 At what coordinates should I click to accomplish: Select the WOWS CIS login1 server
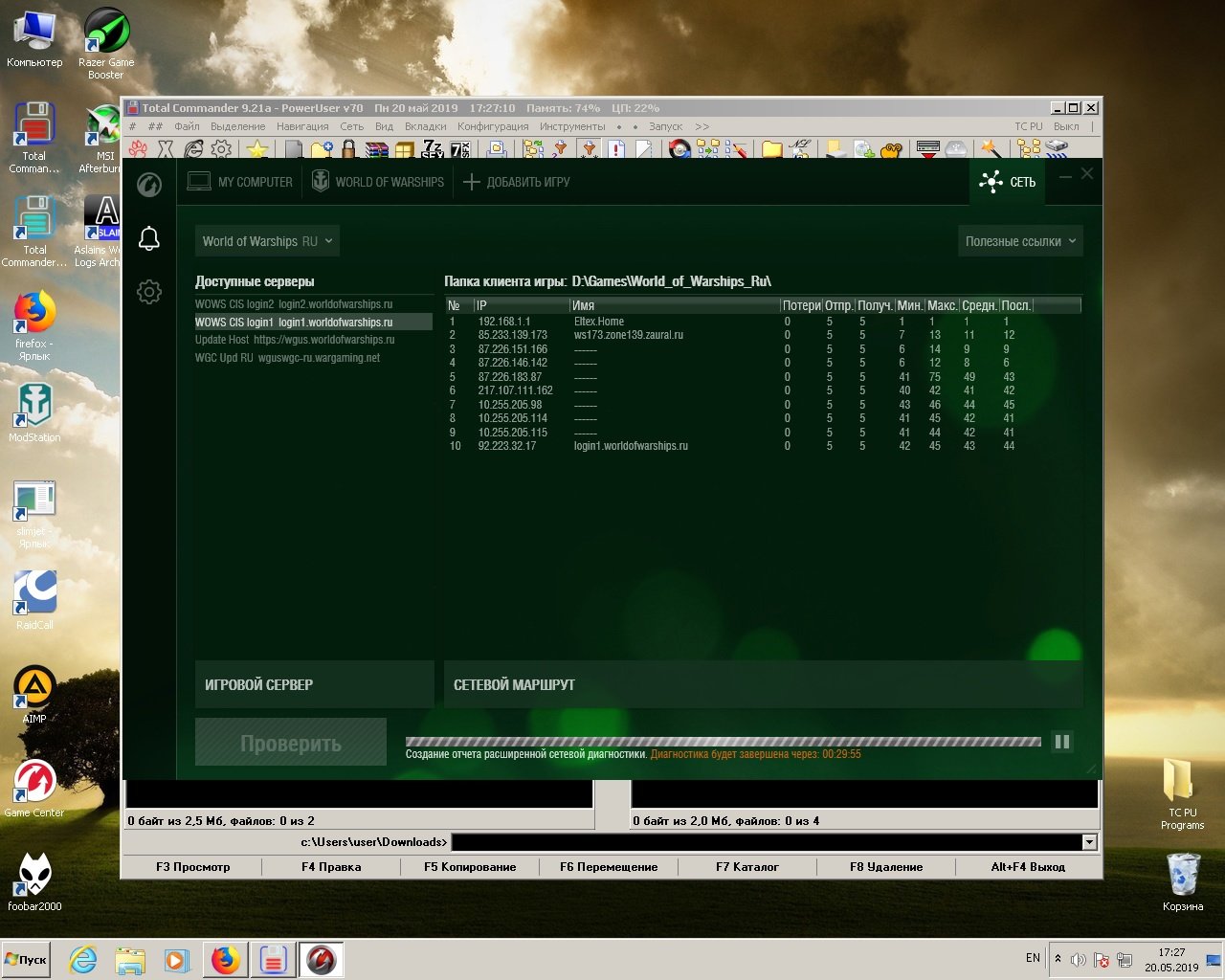(x=313, y=323)
